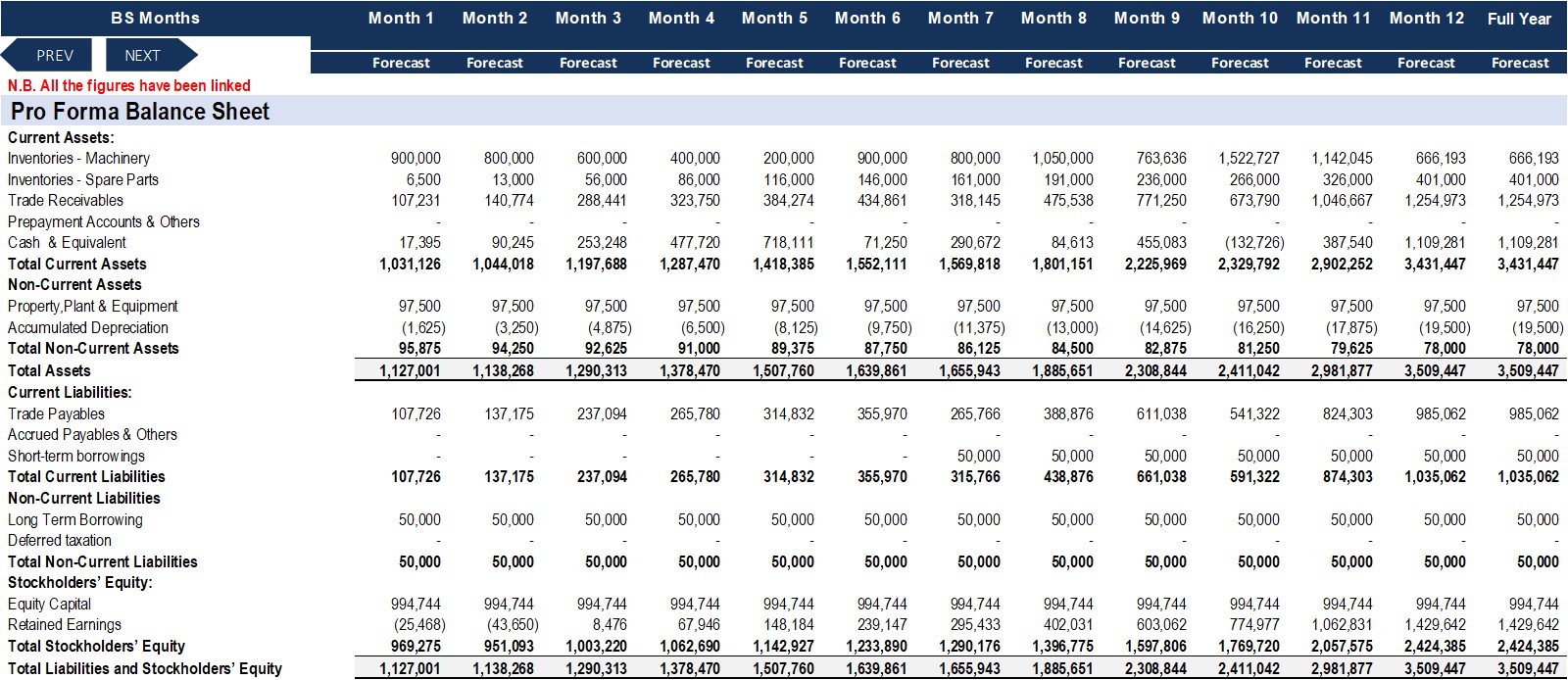Select the Trade Payables row label
1568x680 pixels.
point(56,413)
